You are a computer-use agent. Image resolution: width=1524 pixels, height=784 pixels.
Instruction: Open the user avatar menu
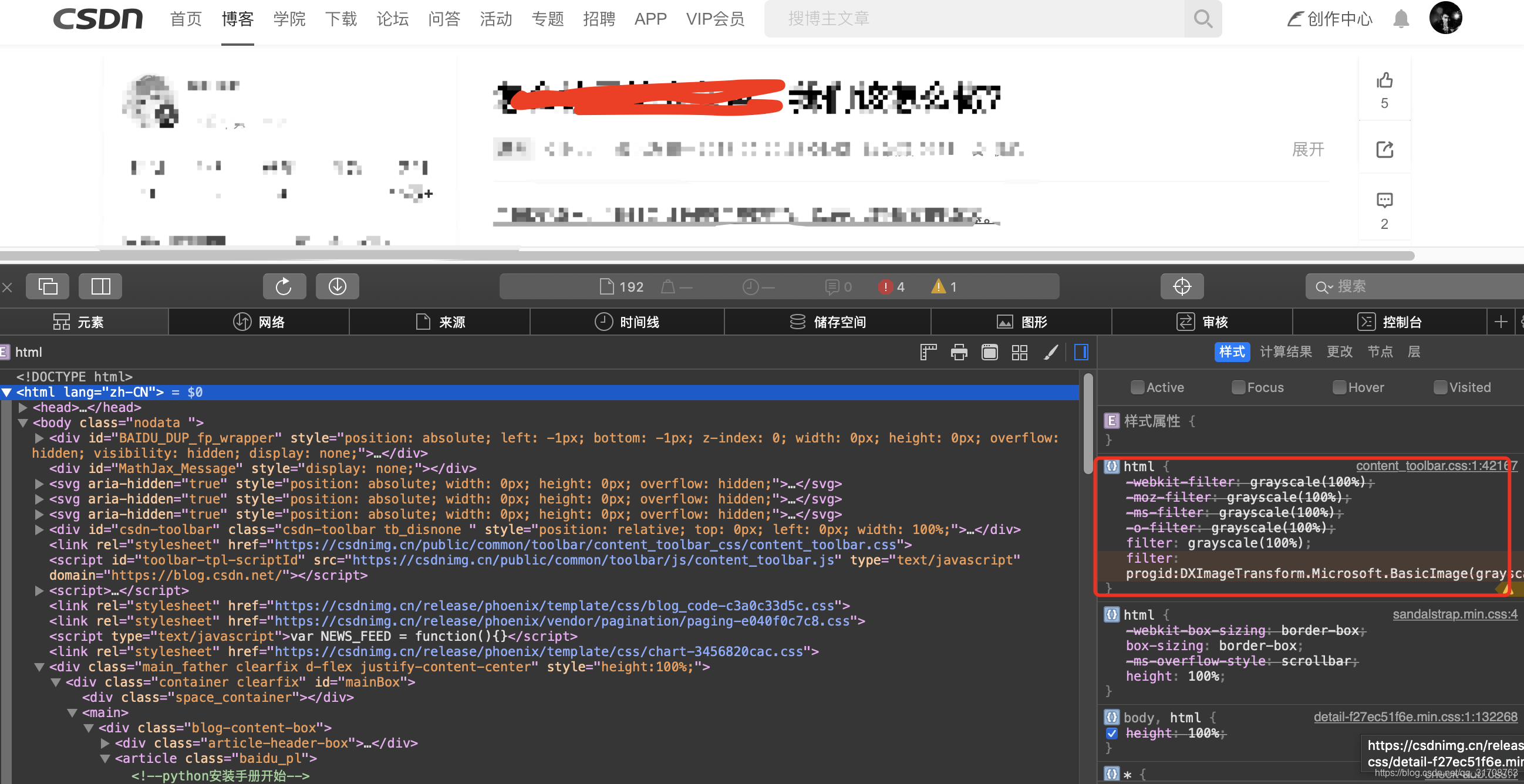(1445, 18)
